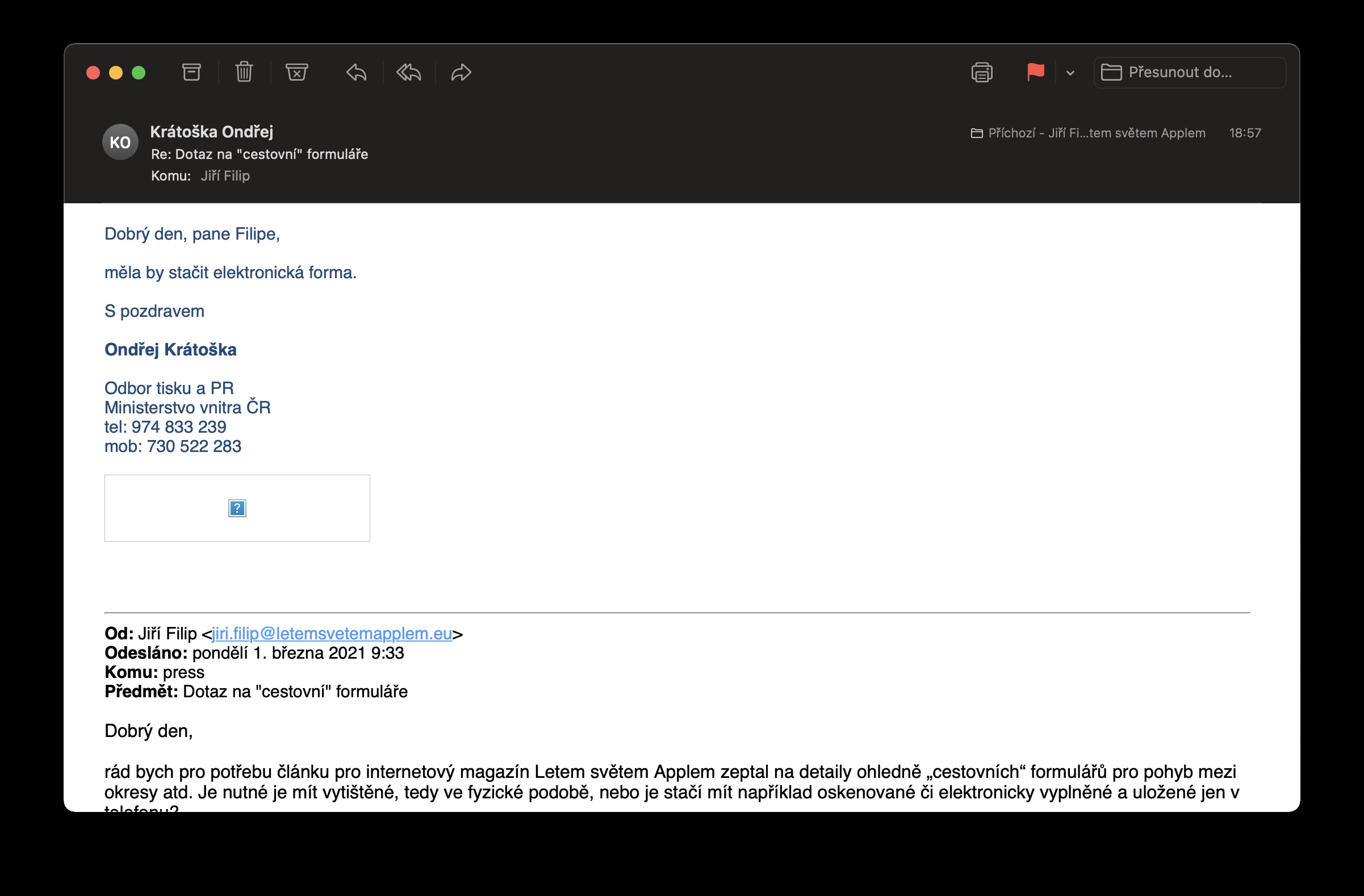
Task: Click the mailbox folder icon beside Příchozí
Action: coord(977,132)
